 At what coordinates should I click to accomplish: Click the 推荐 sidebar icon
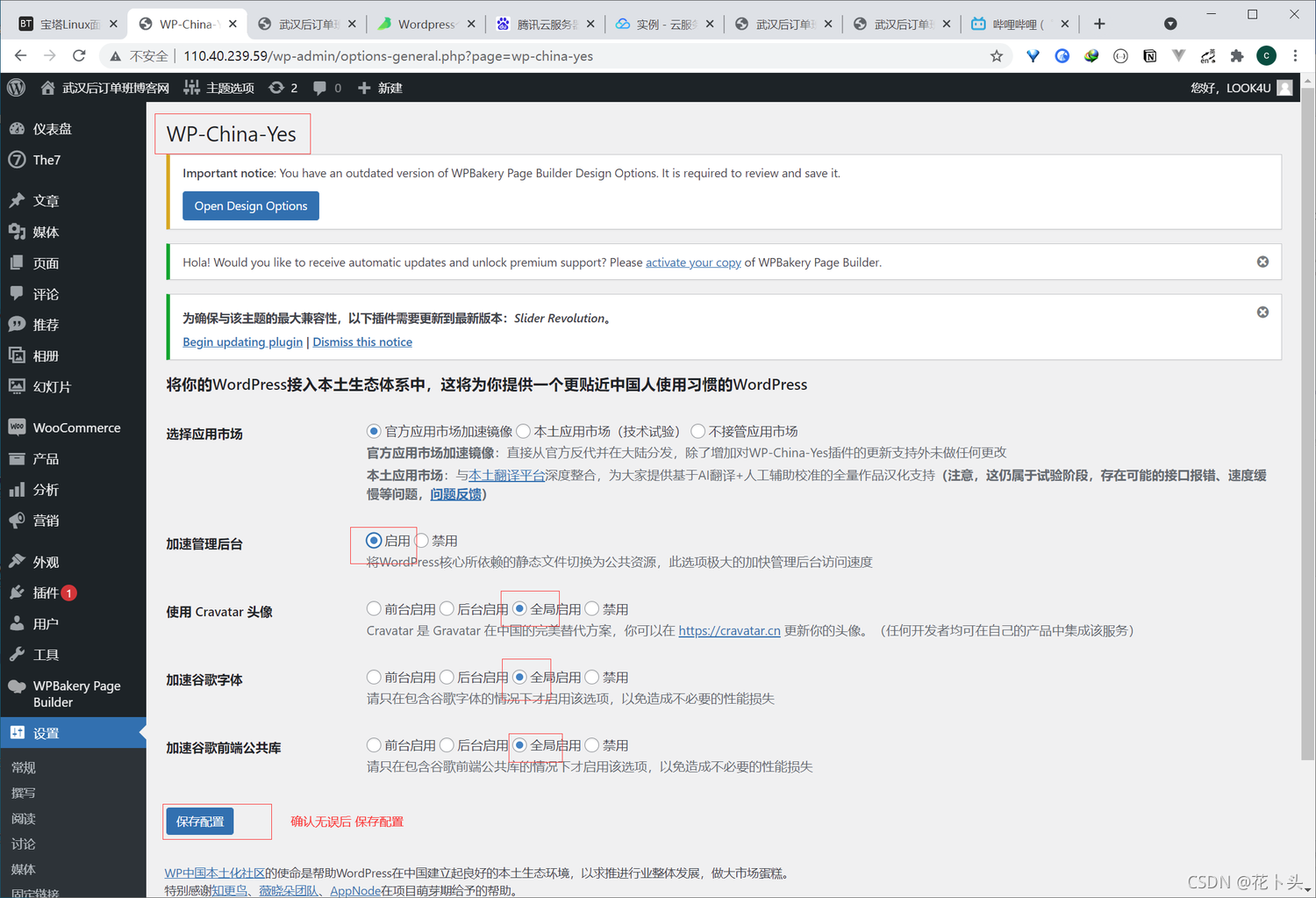(17, 324)
